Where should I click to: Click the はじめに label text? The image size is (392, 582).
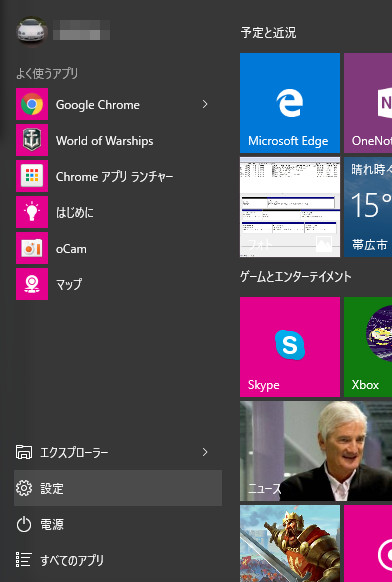(x=75, y=213)
